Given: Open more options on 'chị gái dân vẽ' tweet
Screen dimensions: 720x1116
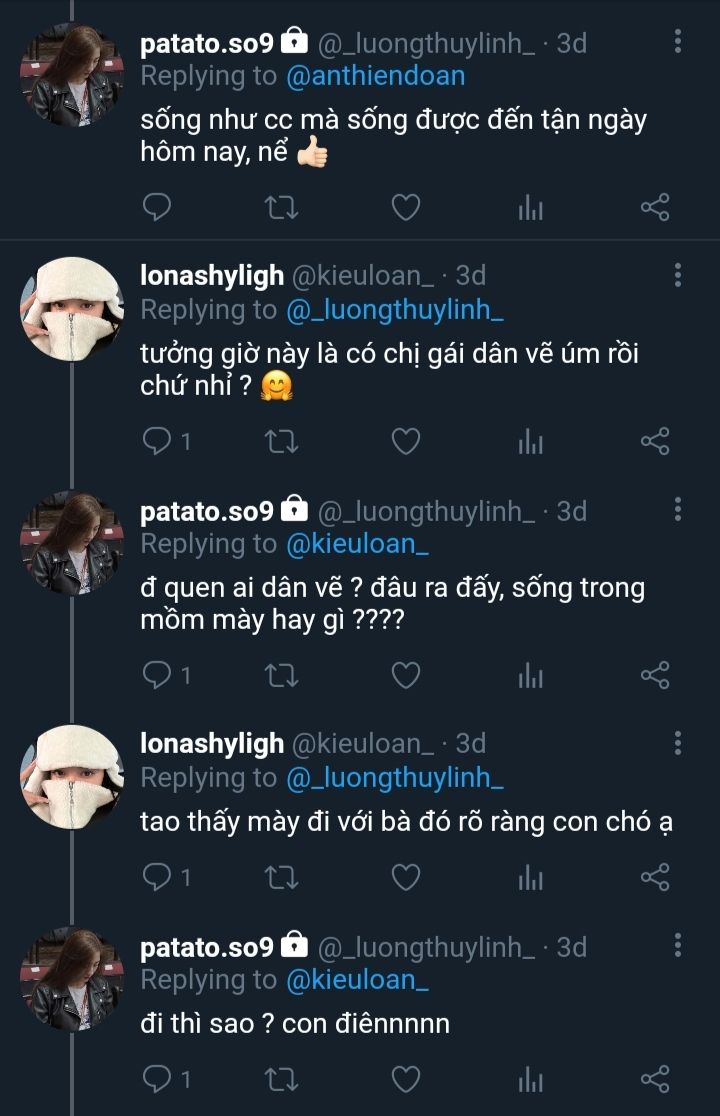Looking at the screenshot, I should pyautogui.click(x=678, y=275).
